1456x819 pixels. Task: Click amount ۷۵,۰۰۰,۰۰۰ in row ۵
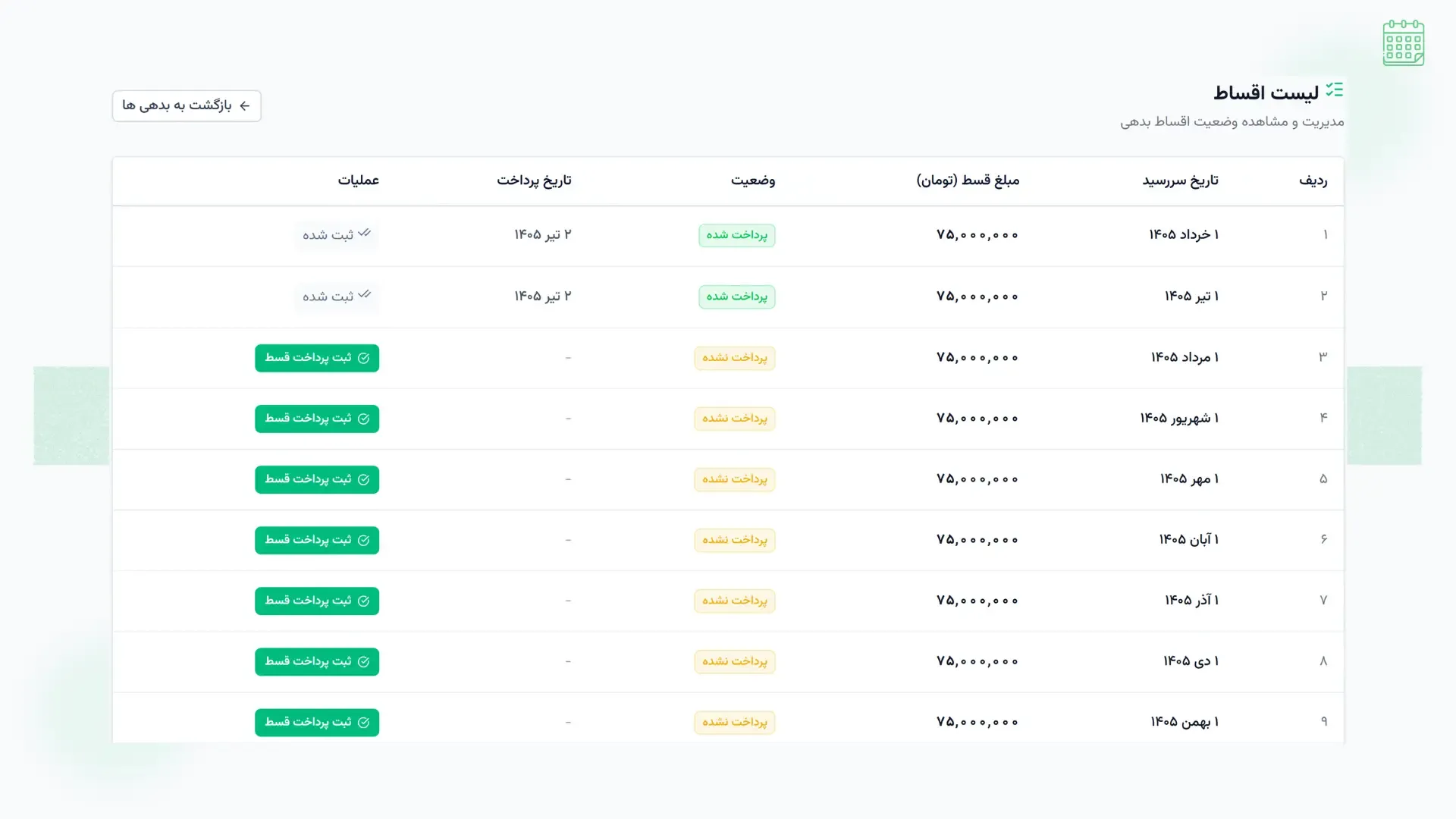977,479
